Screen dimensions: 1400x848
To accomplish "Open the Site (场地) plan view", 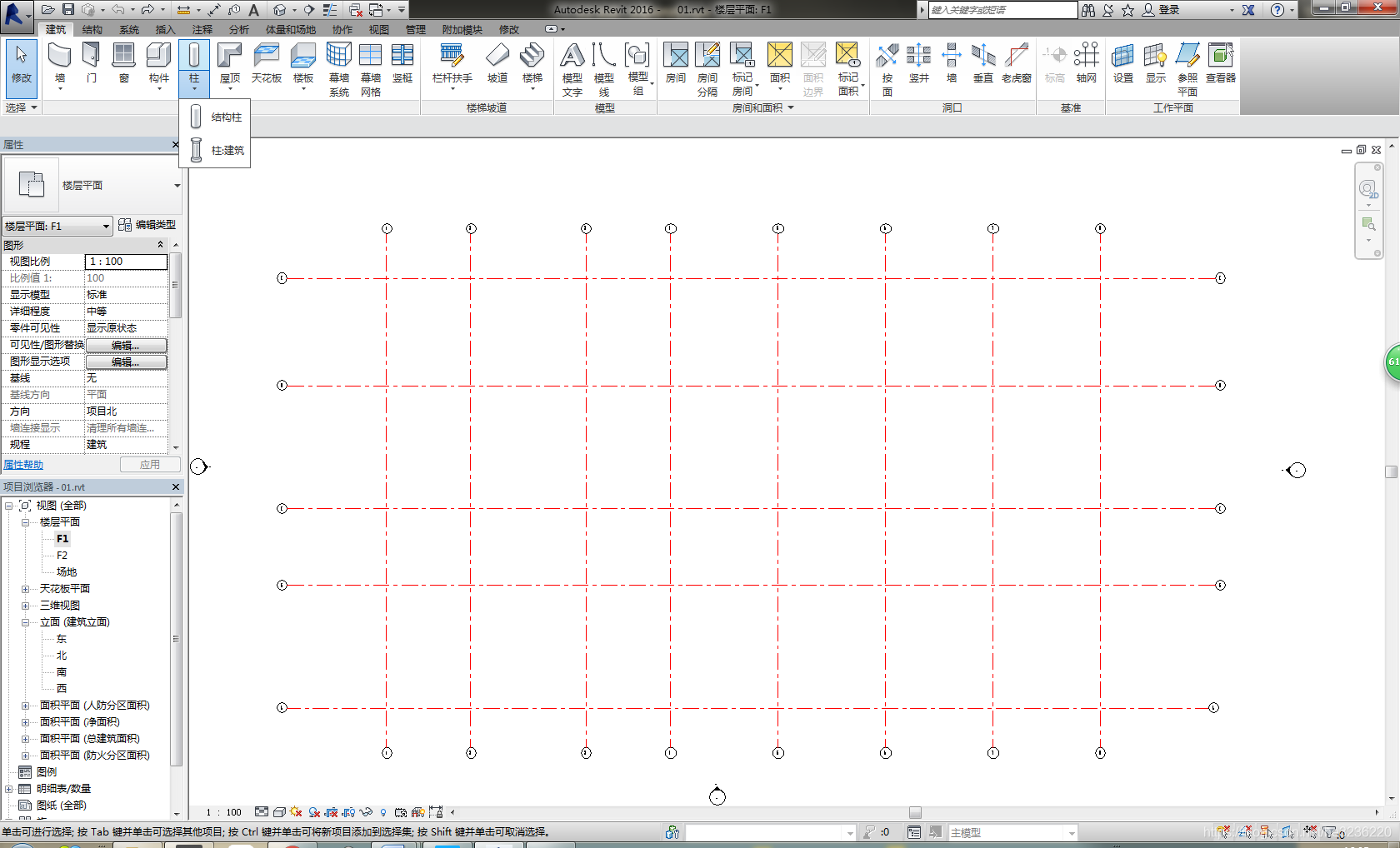I will click(67, 572).
